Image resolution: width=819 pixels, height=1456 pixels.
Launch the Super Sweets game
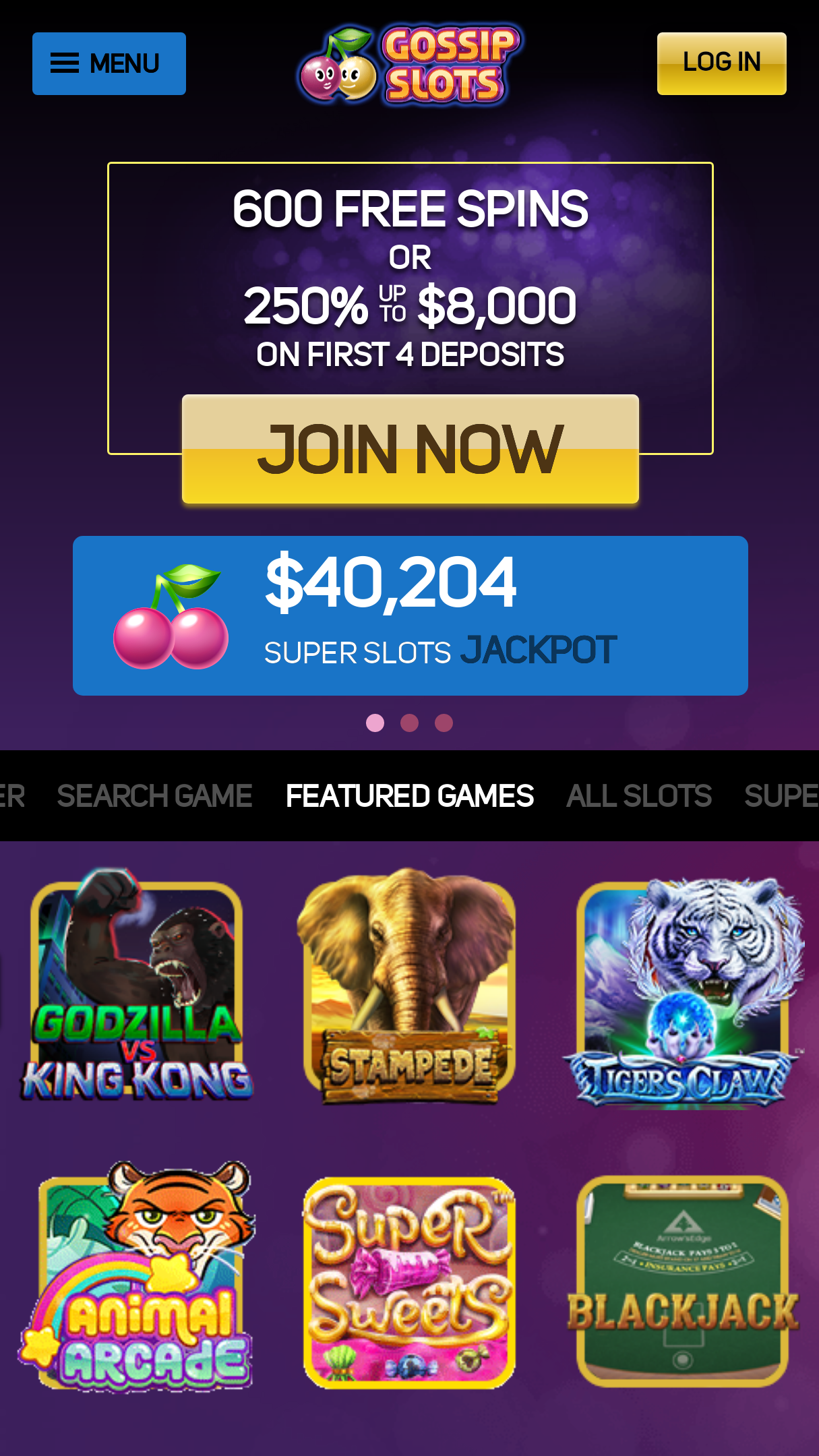coord(409,1283)
